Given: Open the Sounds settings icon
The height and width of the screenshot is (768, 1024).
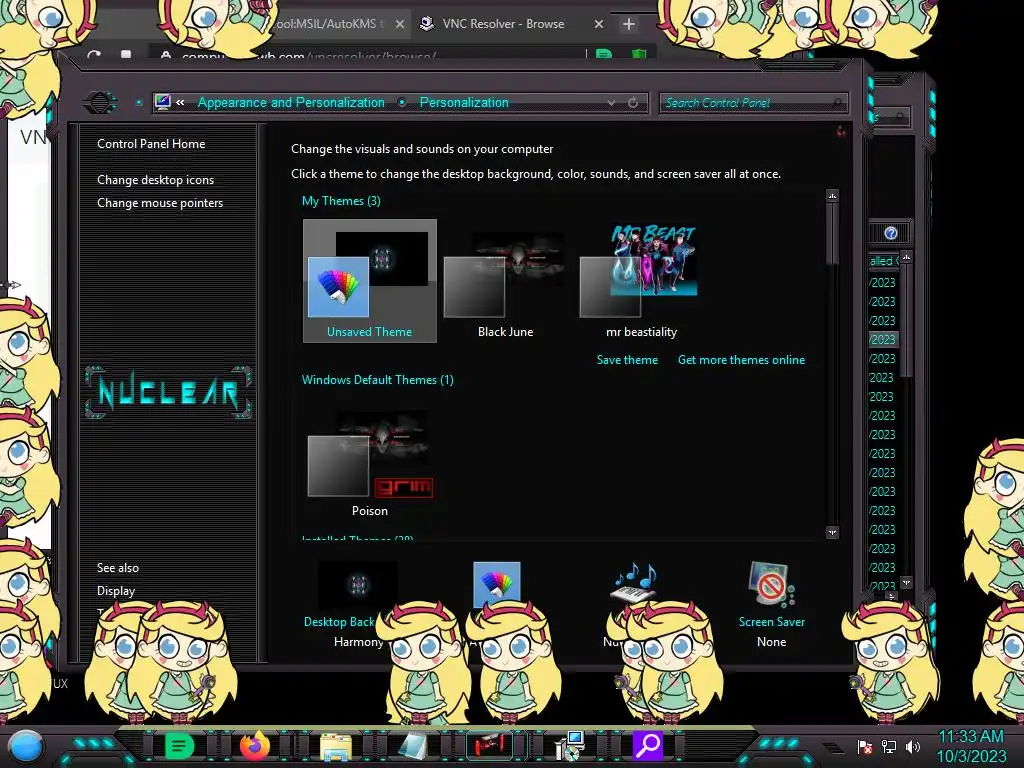Looking at the screenshot, I should pyautogui.click(x=633, y=583).
